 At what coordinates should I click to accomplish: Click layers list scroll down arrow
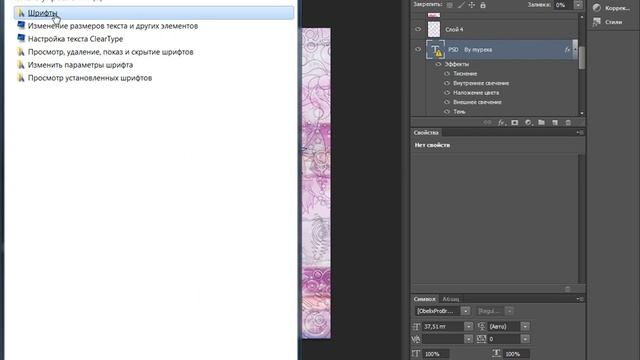[582, 113]
